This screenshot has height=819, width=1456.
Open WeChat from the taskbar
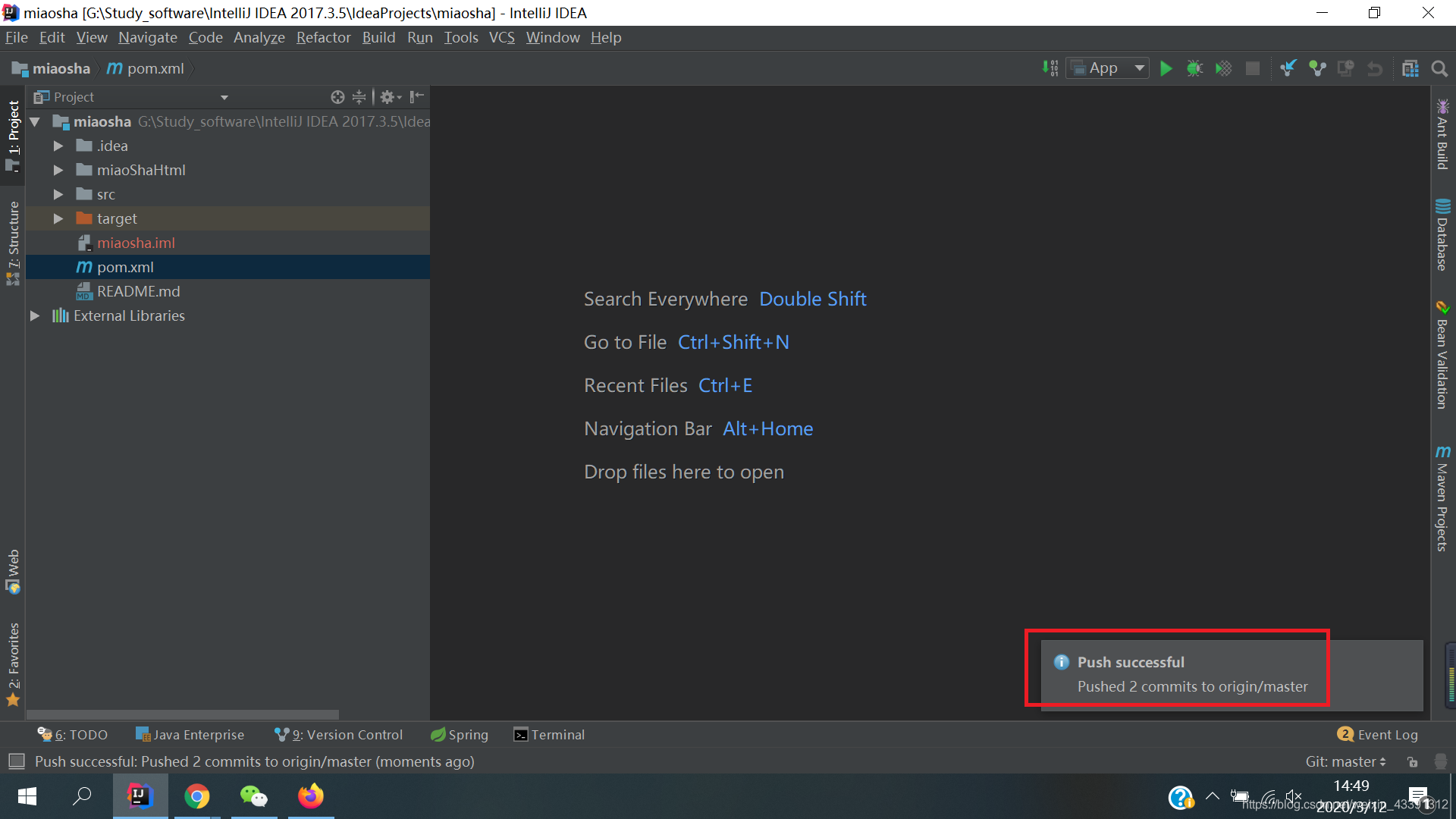(x=254, y=796)
